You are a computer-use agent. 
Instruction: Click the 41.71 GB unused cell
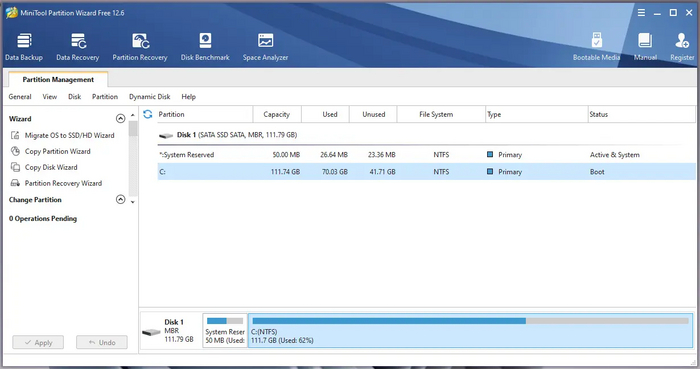[x=383, y=172]
